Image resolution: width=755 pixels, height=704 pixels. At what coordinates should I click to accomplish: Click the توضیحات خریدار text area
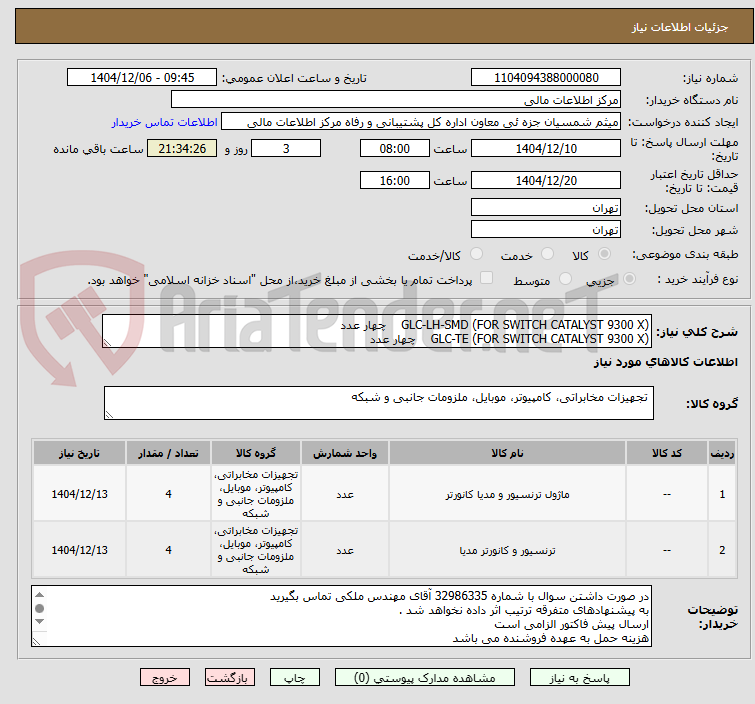pos(341,616)
